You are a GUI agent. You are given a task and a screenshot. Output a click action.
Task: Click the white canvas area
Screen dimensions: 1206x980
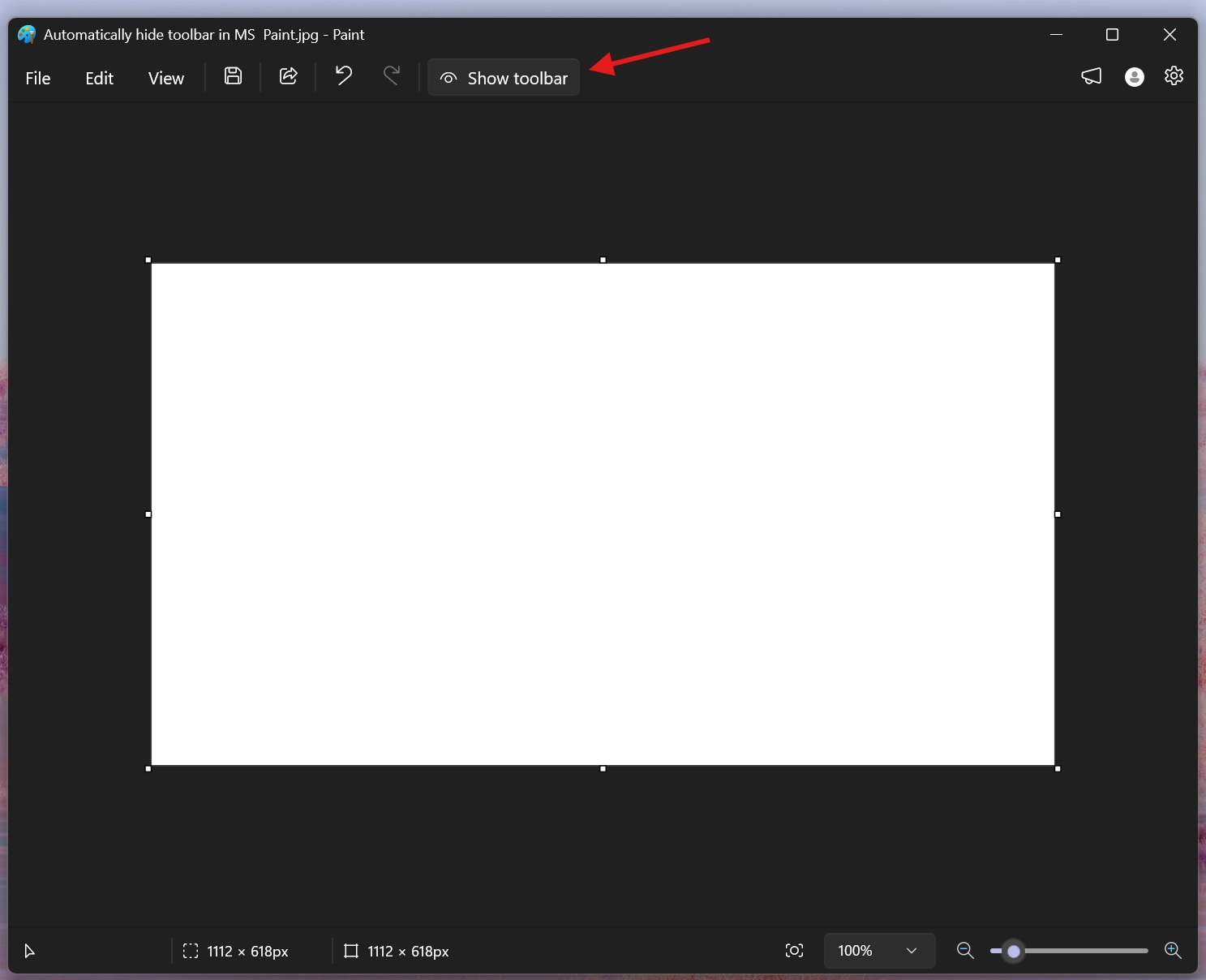click(603, 514)
